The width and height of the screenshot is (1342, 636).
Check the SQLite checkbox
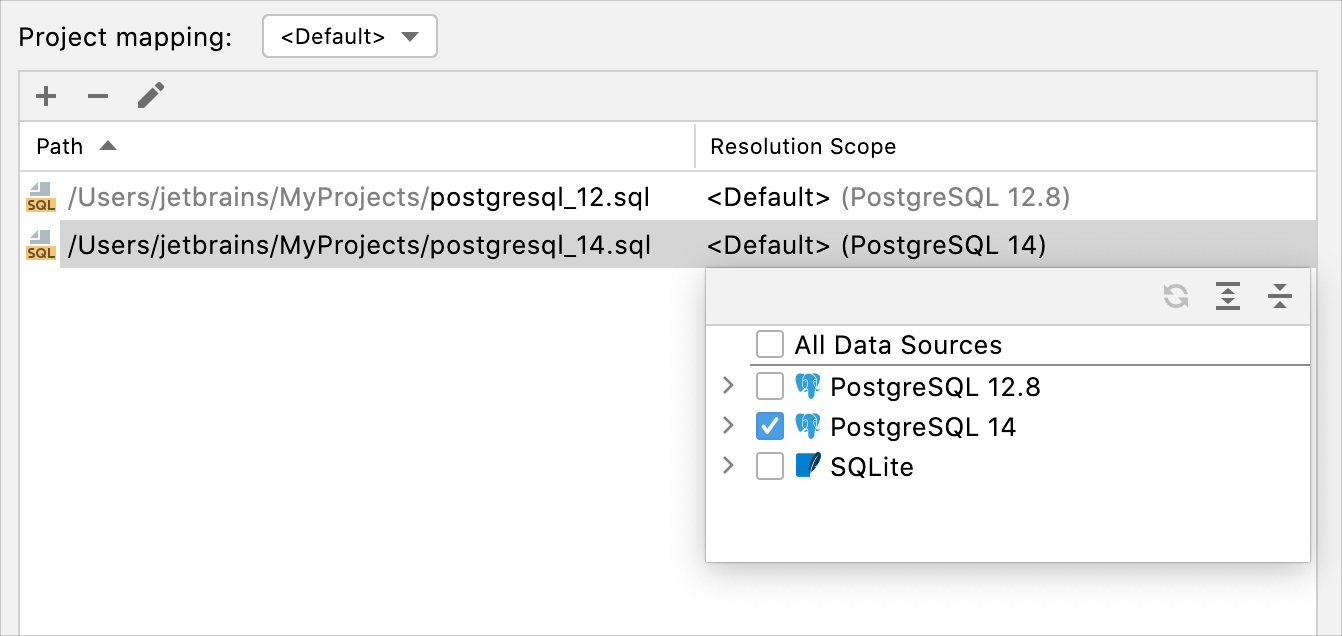tap(770, 466)
